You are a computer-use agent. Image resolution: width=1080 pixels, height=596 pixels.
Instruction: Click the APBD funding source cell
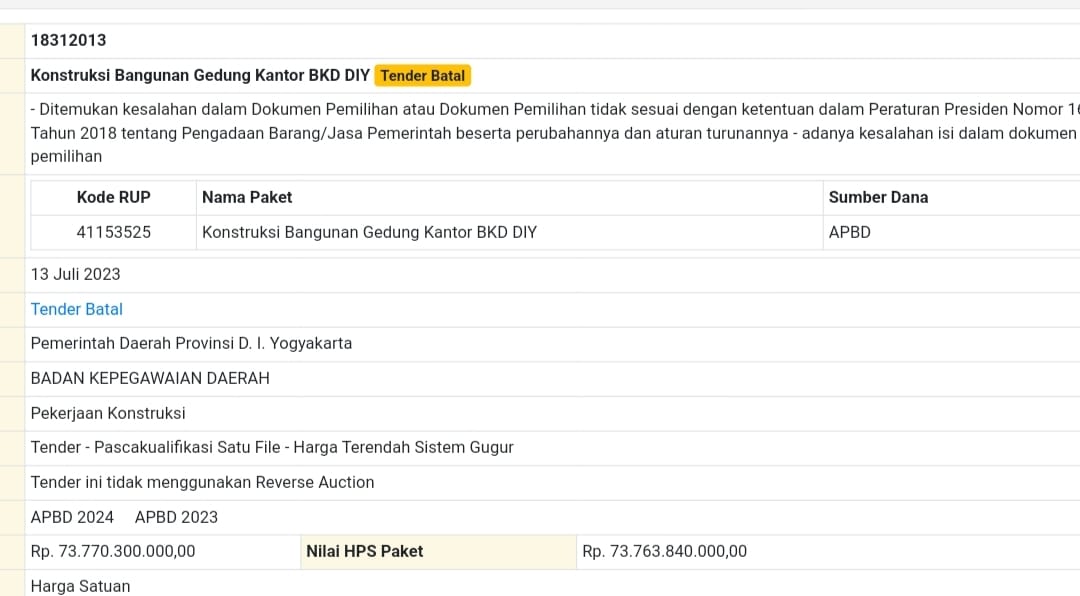point(850,232)
